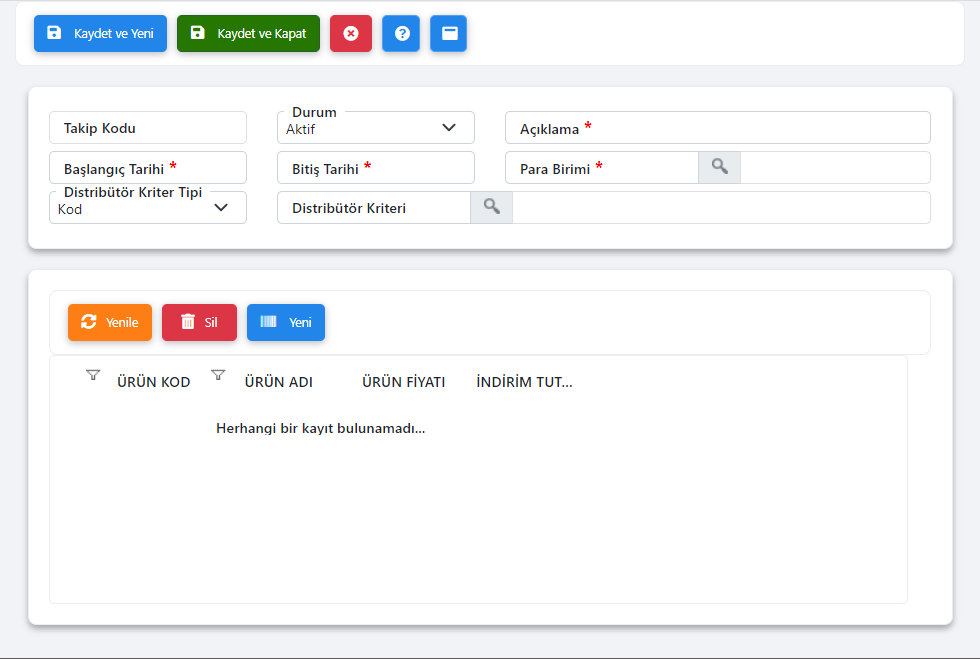
Task: Add a new row with Yeni button
Action: point(286,322)
